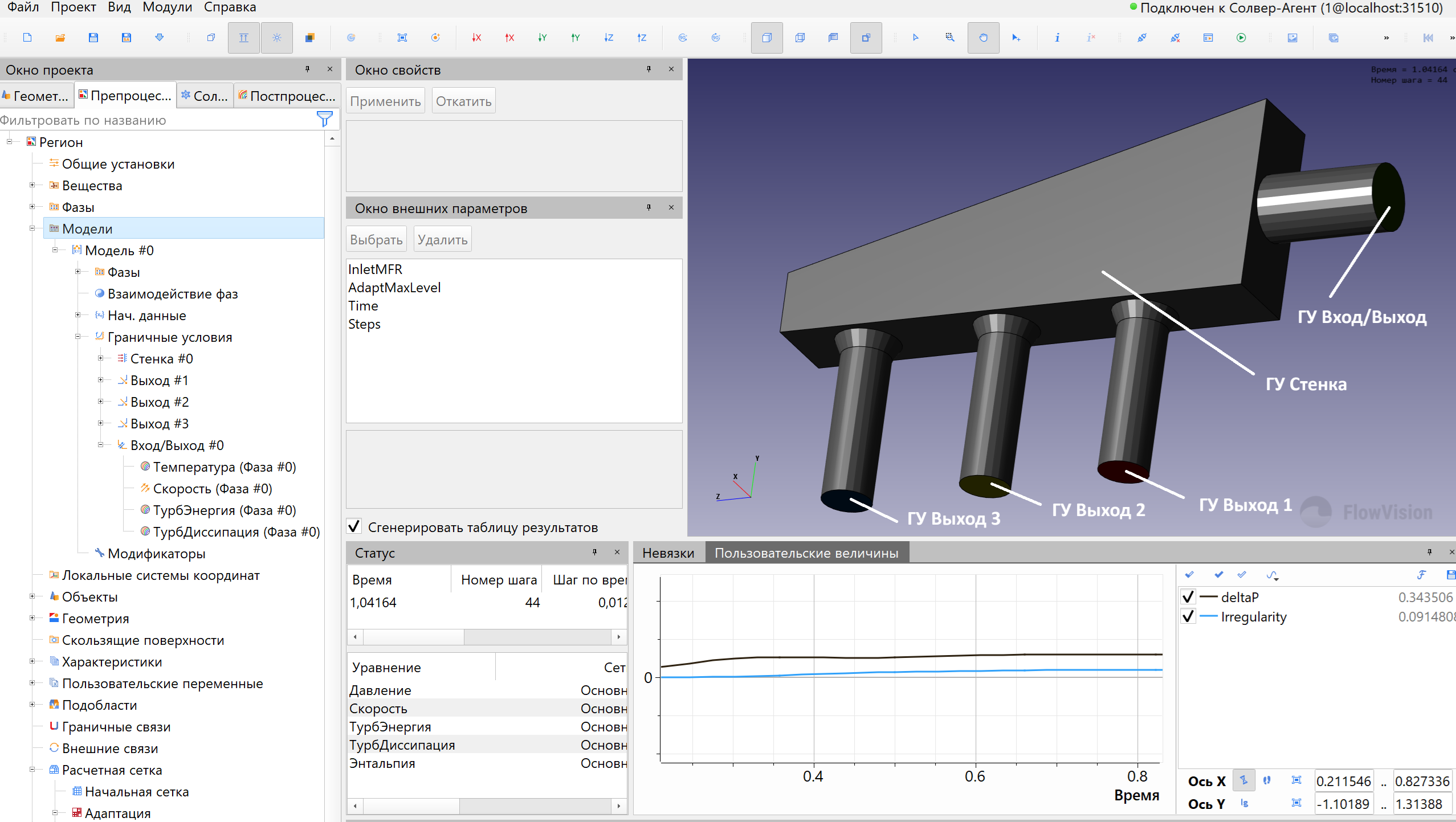Open the Модули menu
The image size is (1456, 822).
click(167, 7)
